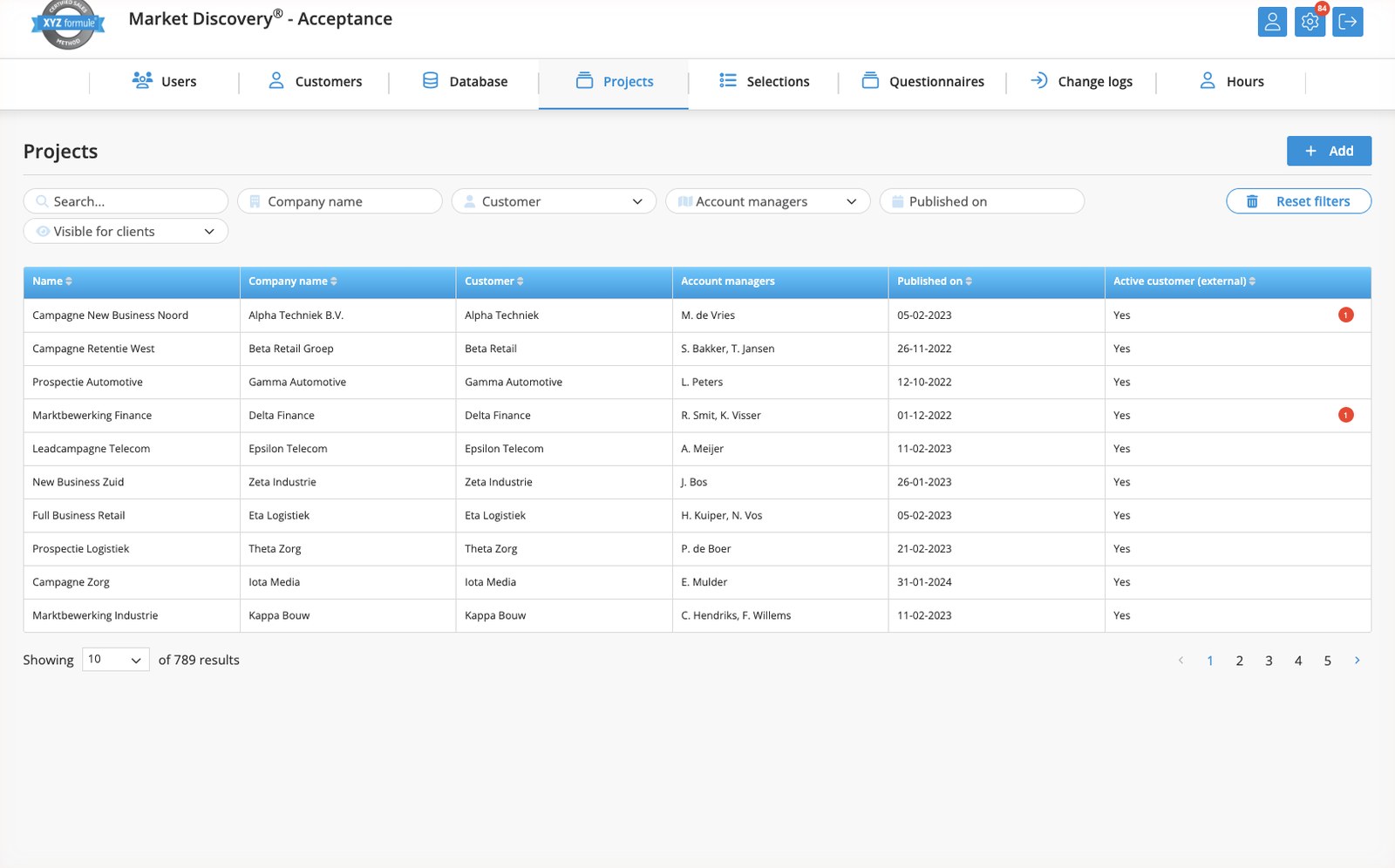Go to next page chevron
Image resolution: width=1395 pixels, height=868 pixels.
coord(1357,661)
